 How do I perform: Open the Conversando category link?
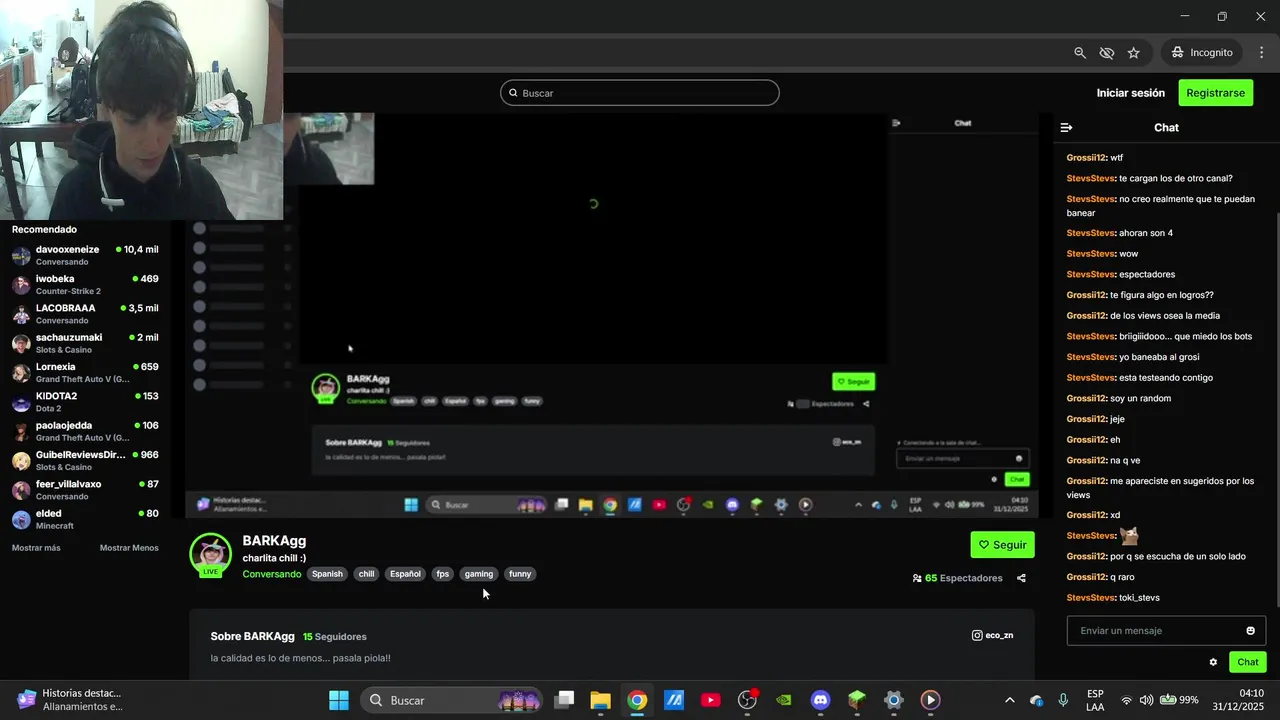coord(271,574)
